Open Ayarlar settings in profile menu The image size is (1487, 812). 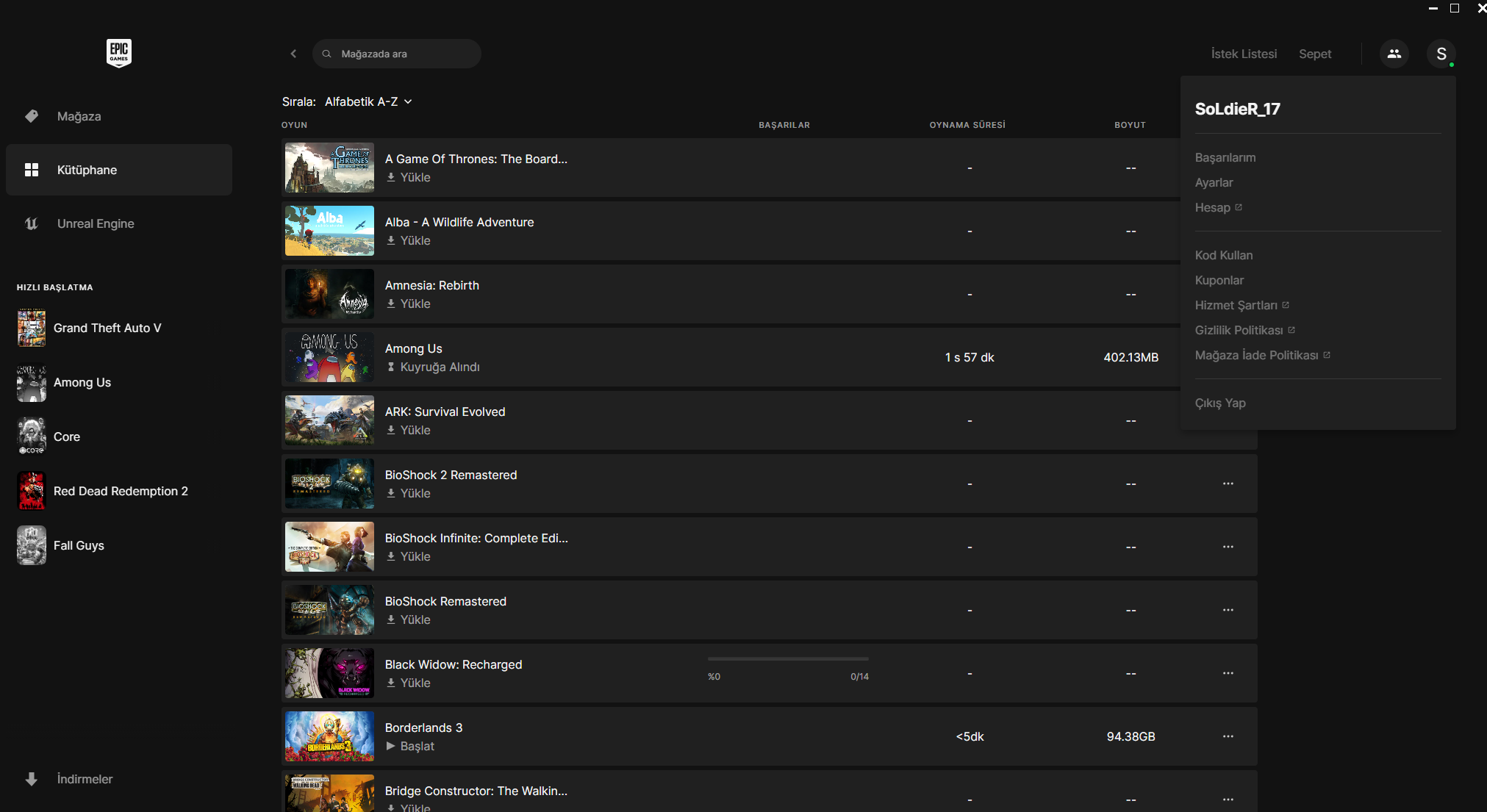(x=1214, y=182)
